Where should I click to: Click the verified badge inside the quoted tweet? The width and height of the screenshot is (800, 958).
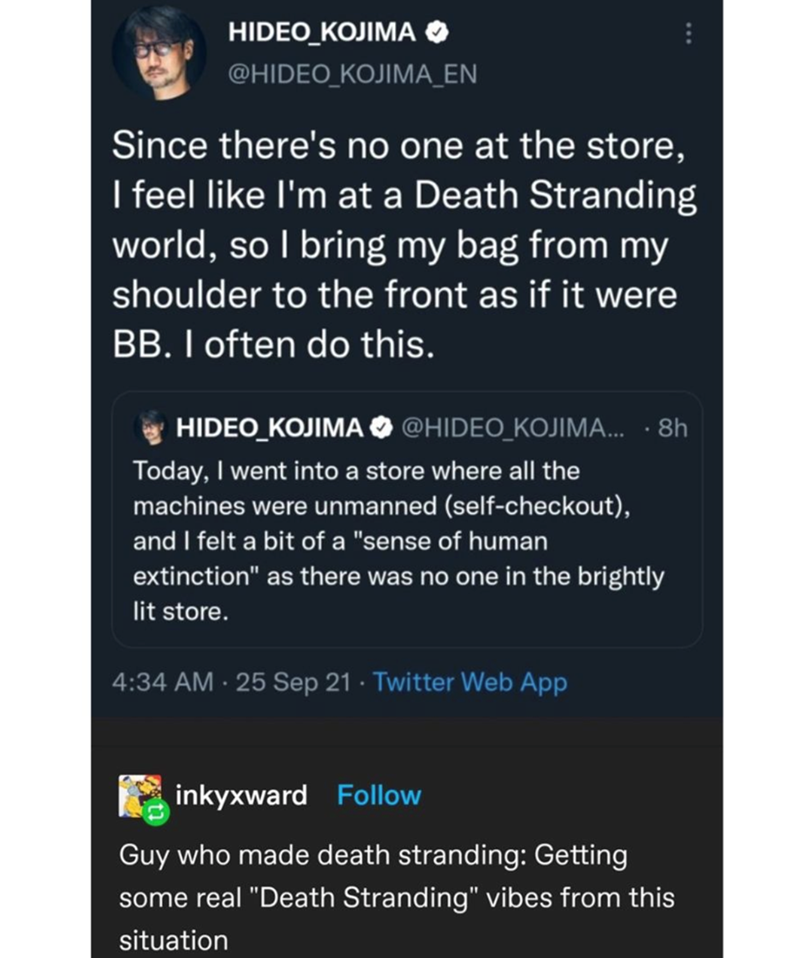pos(381,429)
